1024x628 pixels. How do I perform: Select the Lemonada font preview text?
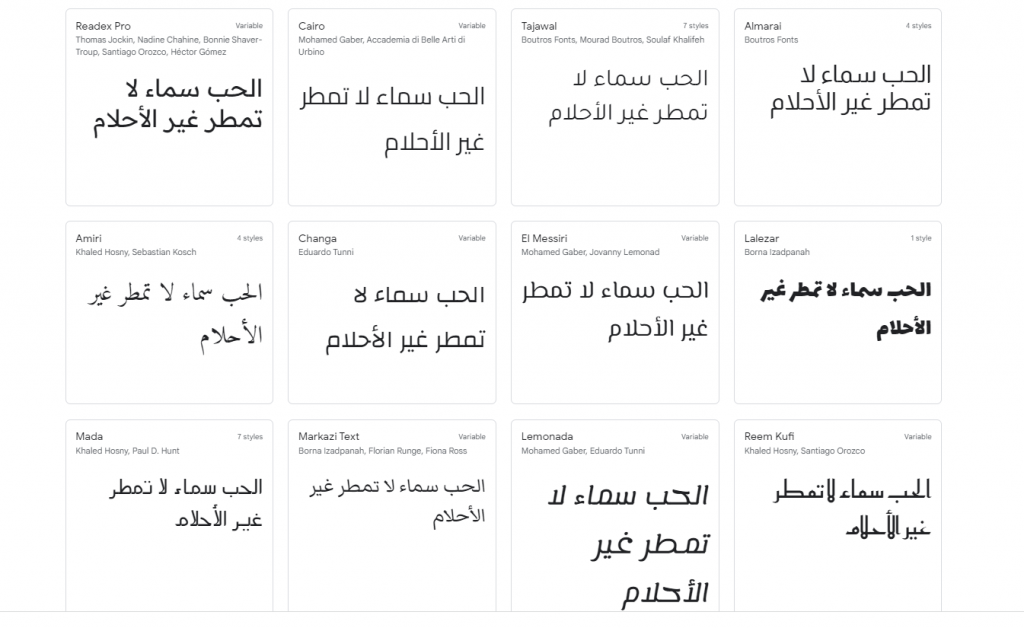point(628,545)
